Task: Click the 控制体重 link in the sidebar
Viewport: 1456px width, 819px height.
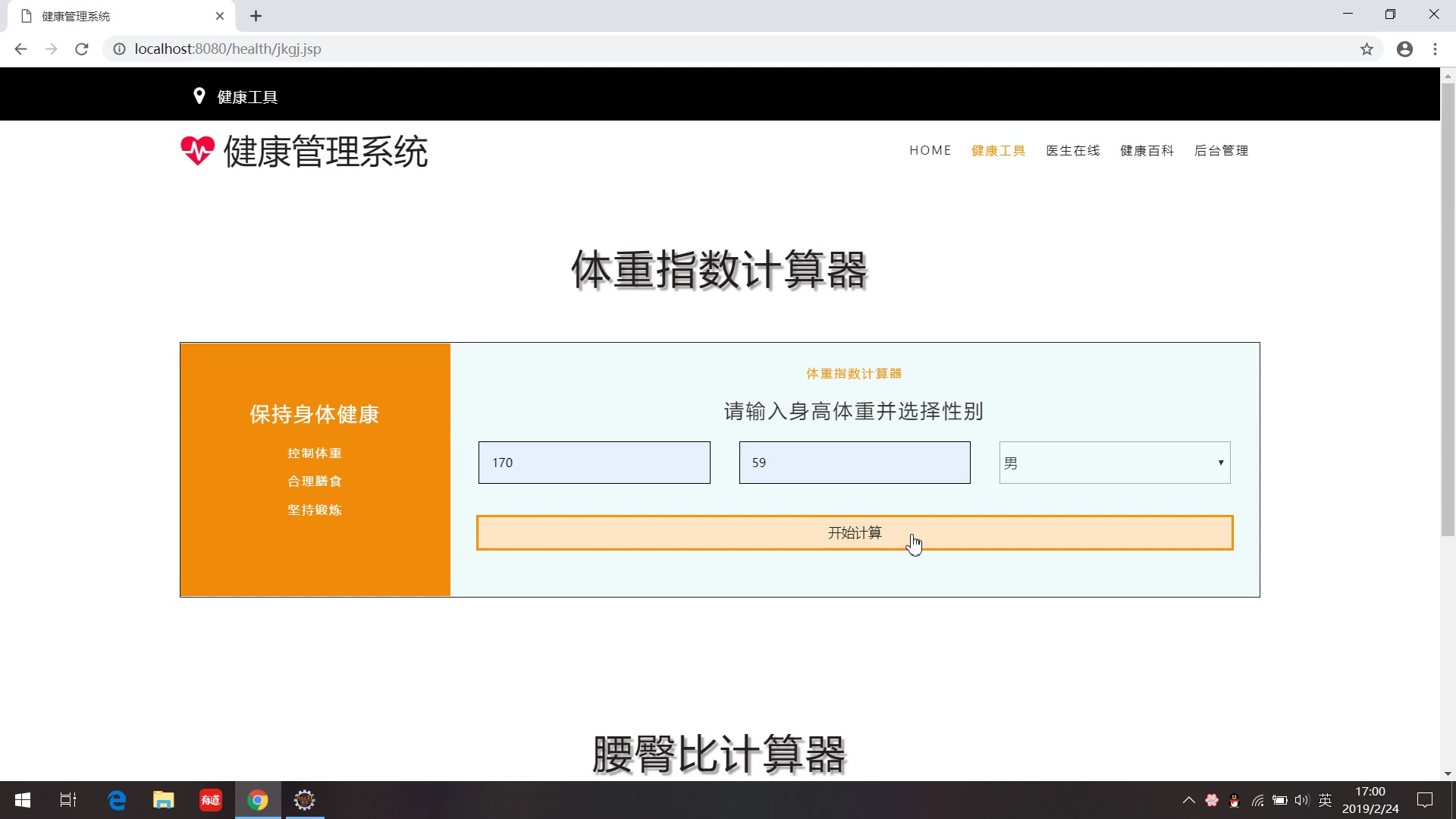Action: tap(314, 453)
